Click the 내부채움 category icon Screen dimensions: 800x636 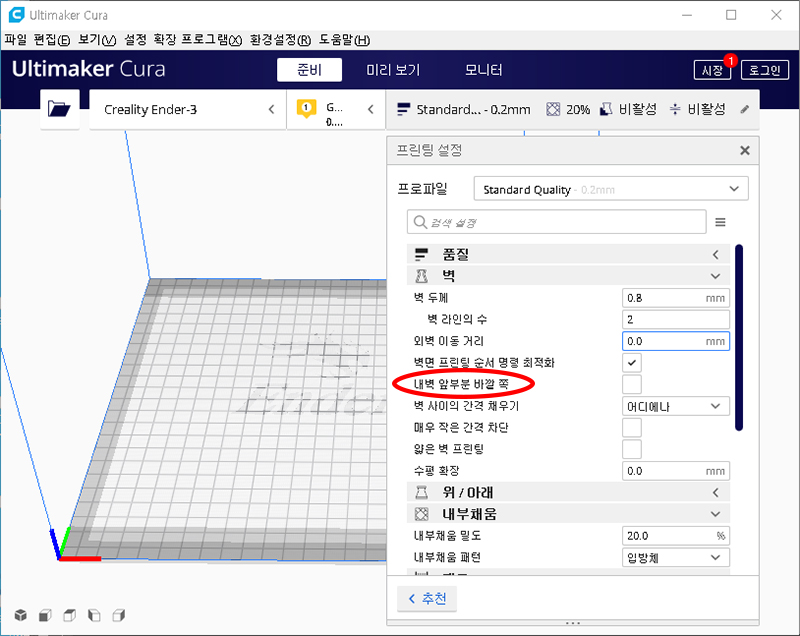[x=421, y=514]
